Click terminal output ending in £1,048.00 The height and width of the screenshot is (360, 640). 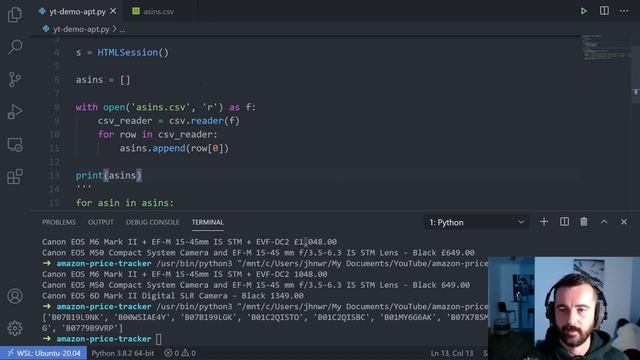pos(189,242)
